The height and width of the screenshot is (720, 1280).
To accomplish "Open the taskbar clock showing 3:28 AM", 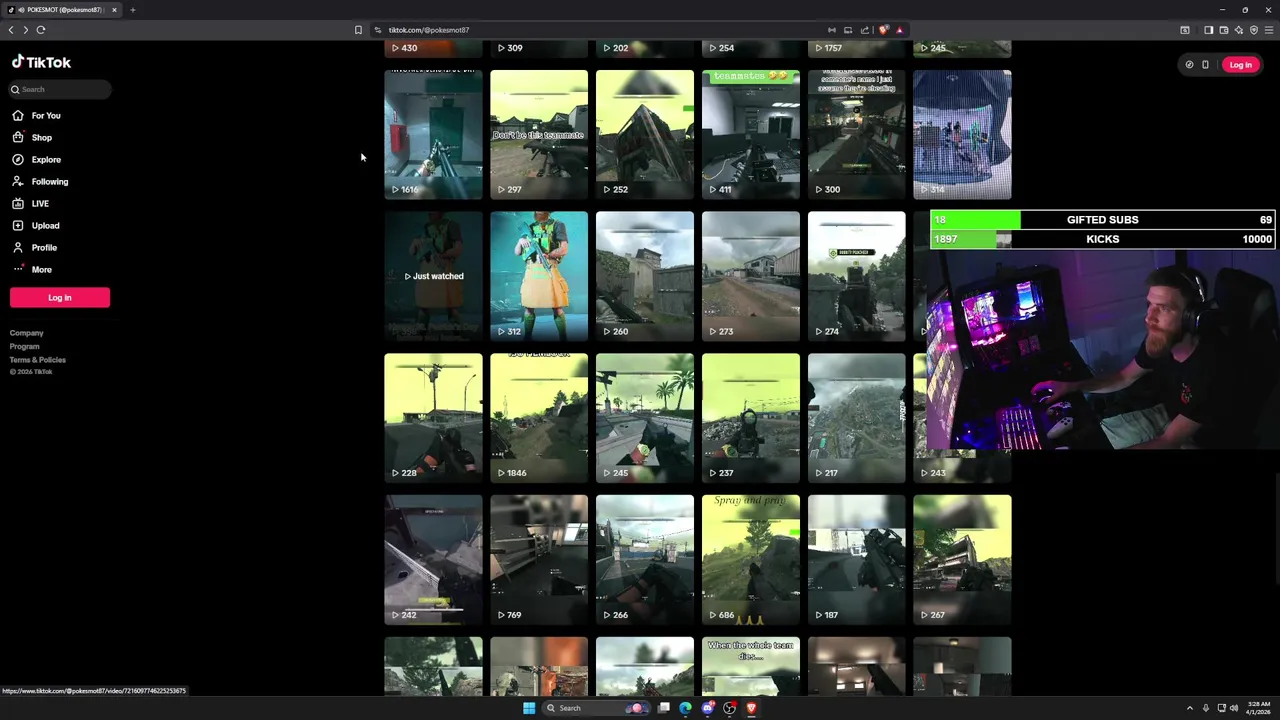I will pyautogui.click(x=1256, y=708).
